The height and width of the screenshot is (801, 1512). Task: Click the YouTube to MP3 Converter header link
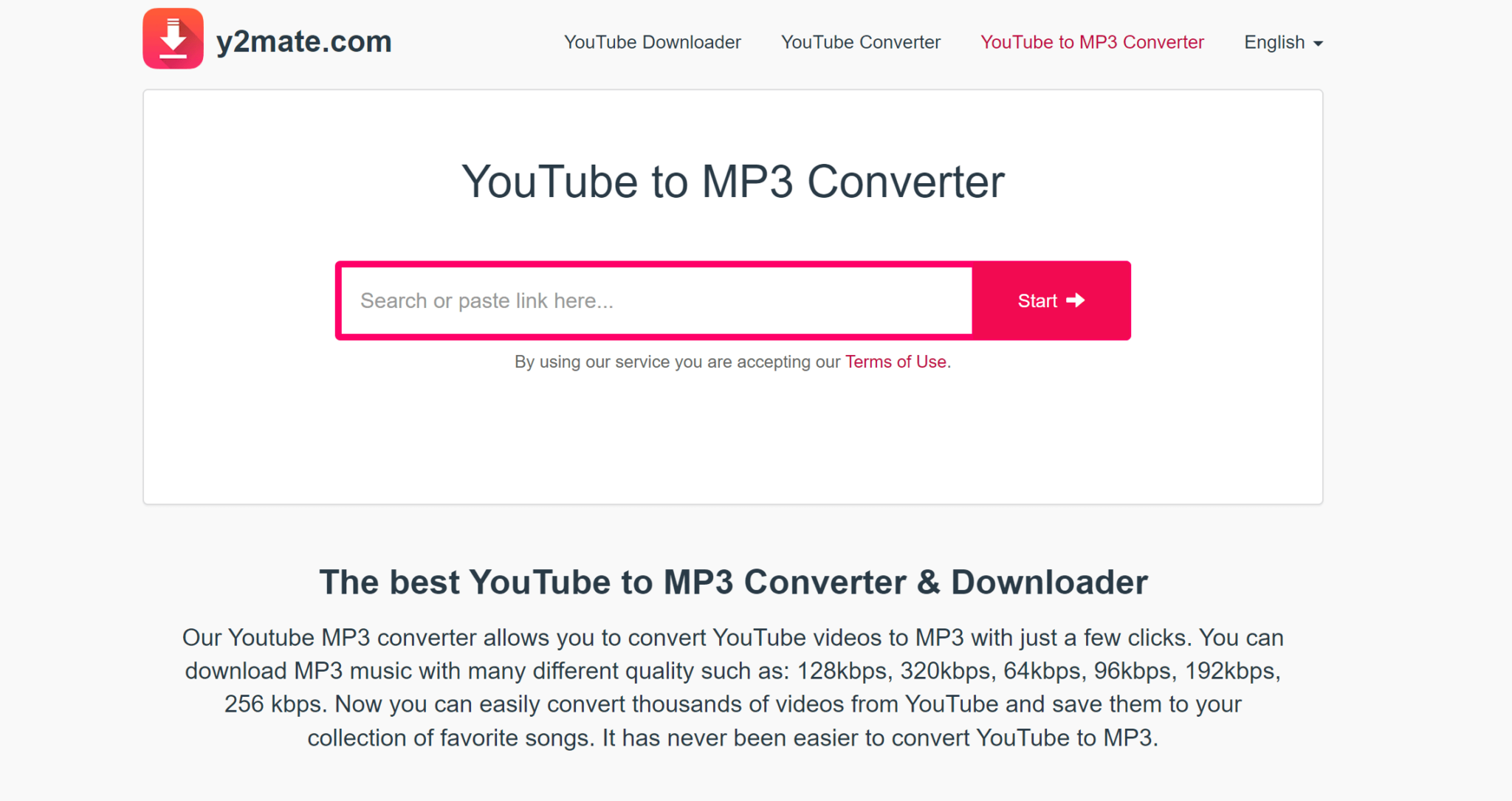point(1092,41)
